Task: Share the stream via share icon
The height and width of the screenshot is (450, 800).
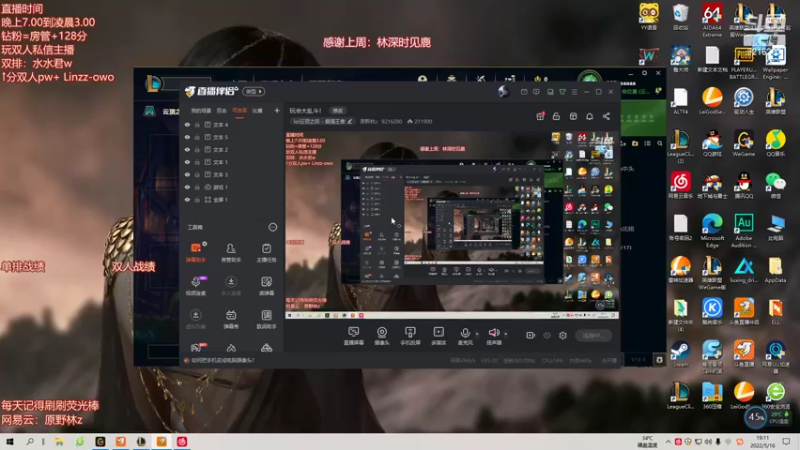Action: pos(606,116)
